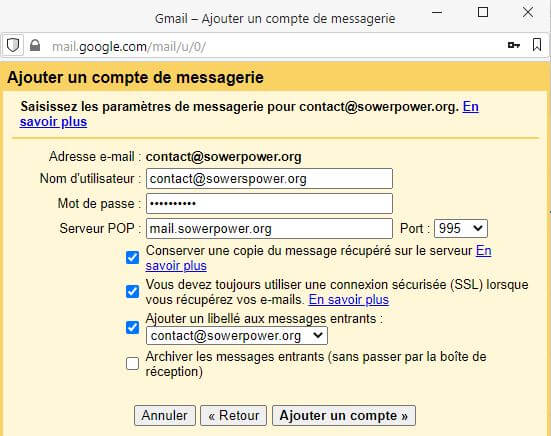The image size is (551, 436).
Task: Click the Nom d'utilisateur text field
Action: [x=269, y=178]
